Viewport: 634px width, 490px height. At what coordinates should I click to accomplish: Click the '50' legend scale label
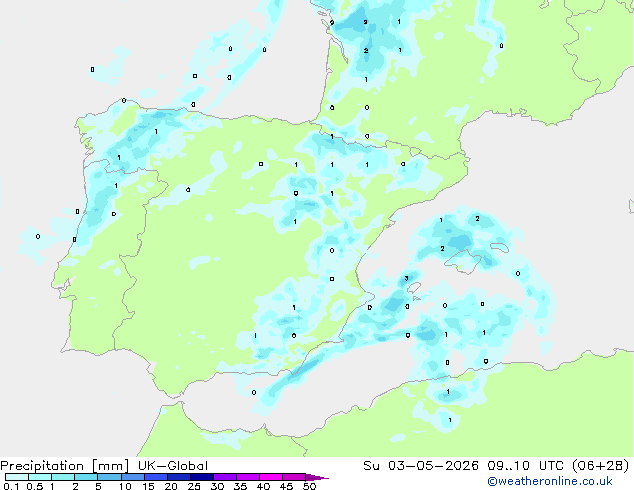pos(309,486)
